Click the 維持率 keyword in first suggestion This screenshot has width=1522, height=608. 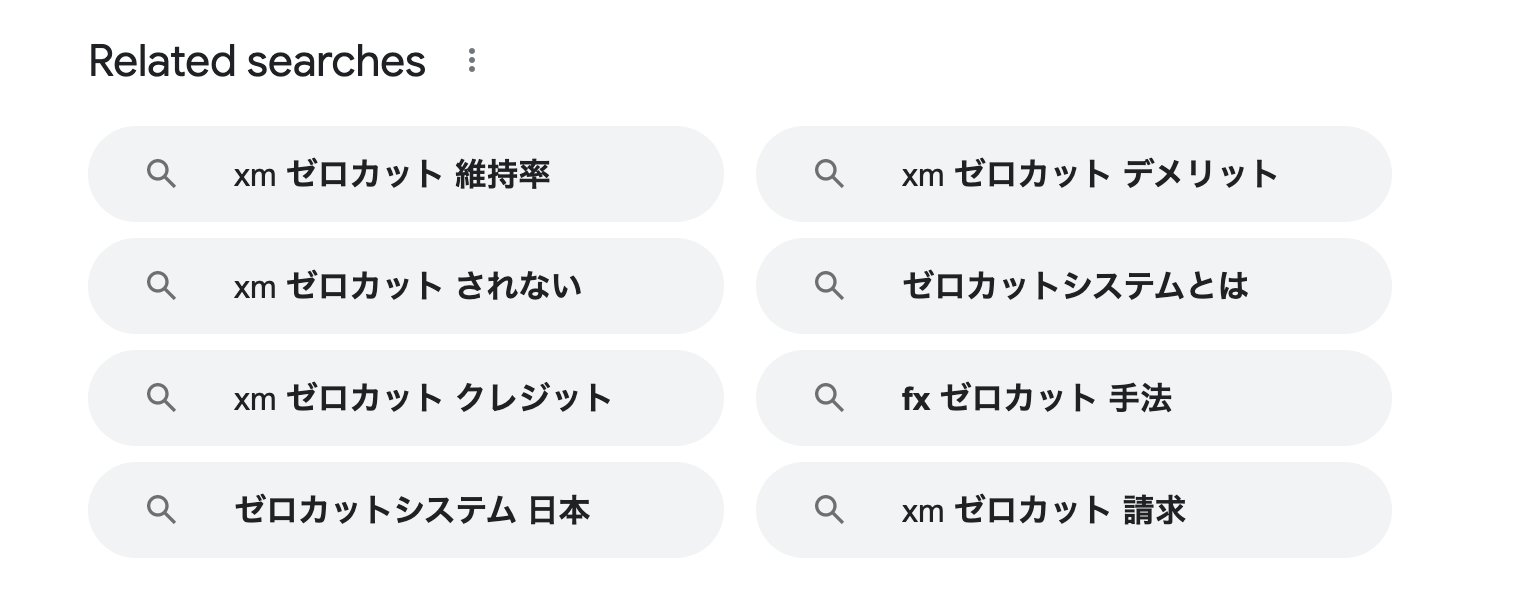coord(503,175)
